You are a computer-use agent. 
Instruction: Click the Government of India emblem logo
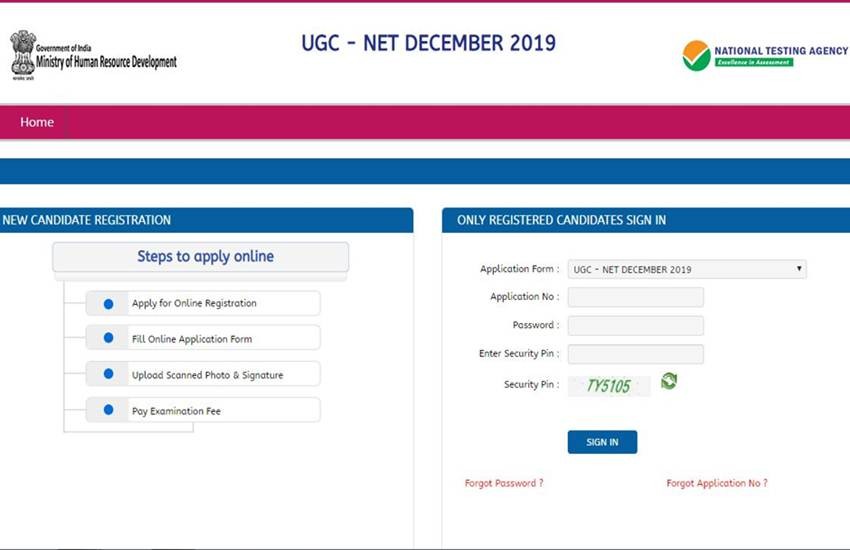click(22, 53)
